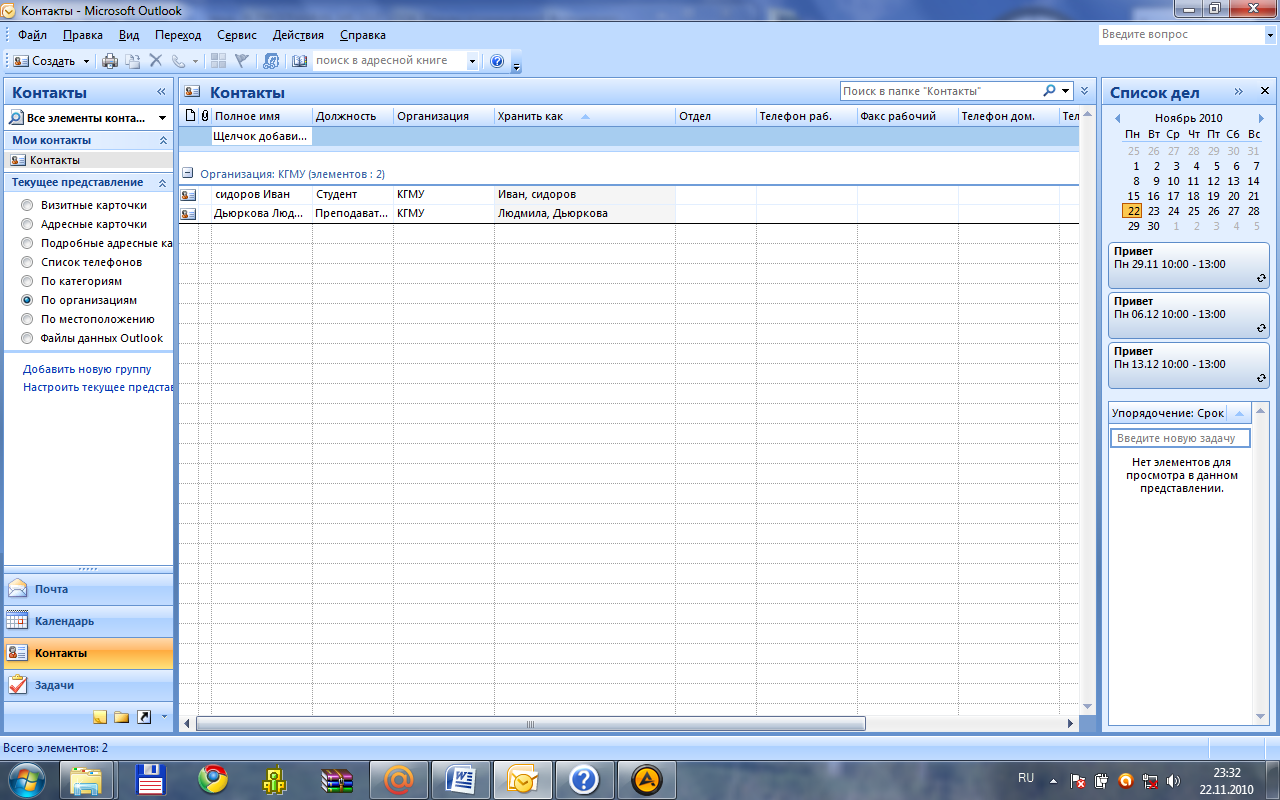
Task: Open Все элементы контактов dropdown
Action: tap(163, 117)
